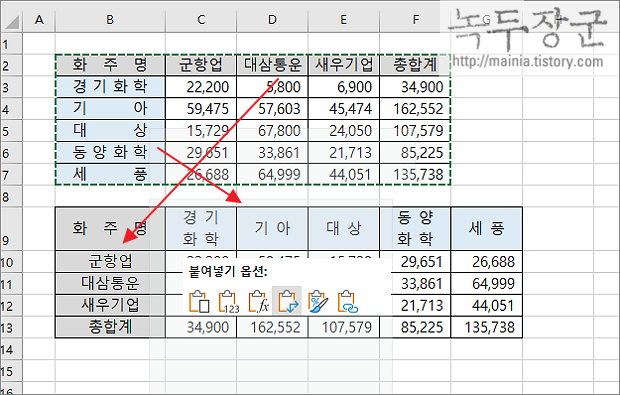Select row 3 header
The image size is (620, 395).
[x=11, y=87]
